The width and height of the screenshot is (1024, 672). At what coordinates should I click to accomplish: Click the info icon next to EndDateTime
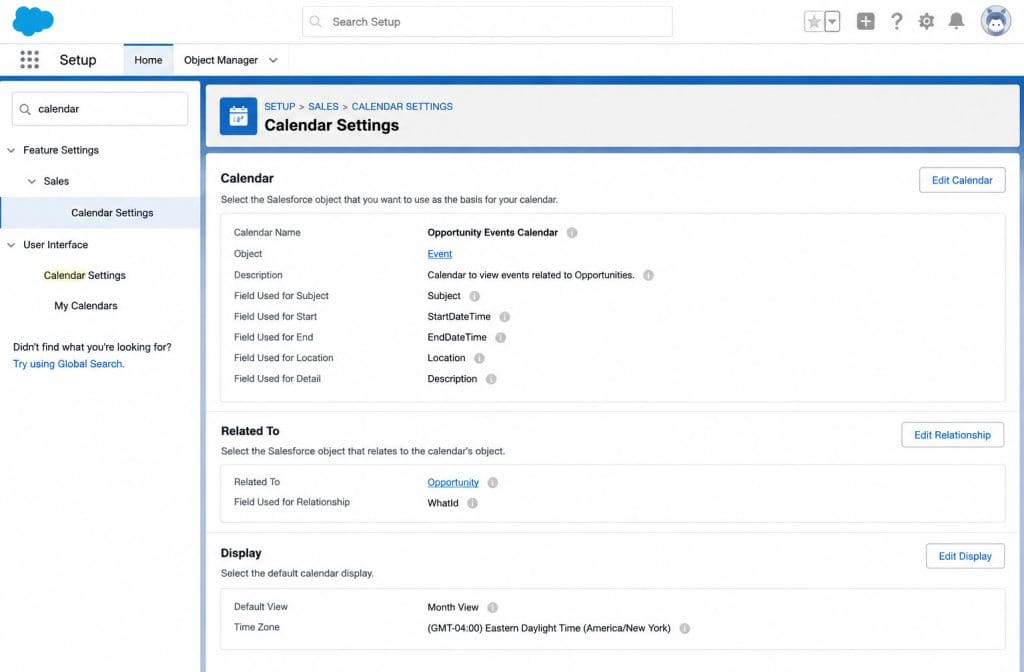pos(501,338)
